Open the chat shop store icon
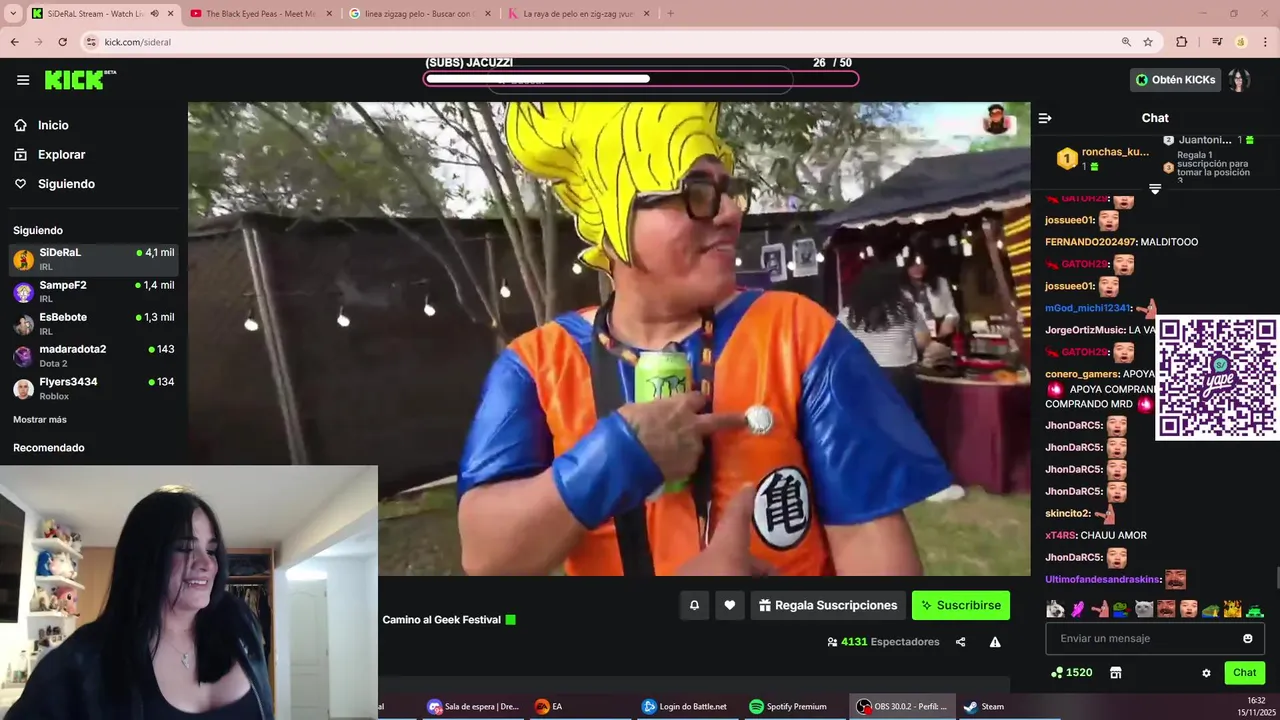1280x720 pixels. pyautogui.click(x=1116, y=673)
